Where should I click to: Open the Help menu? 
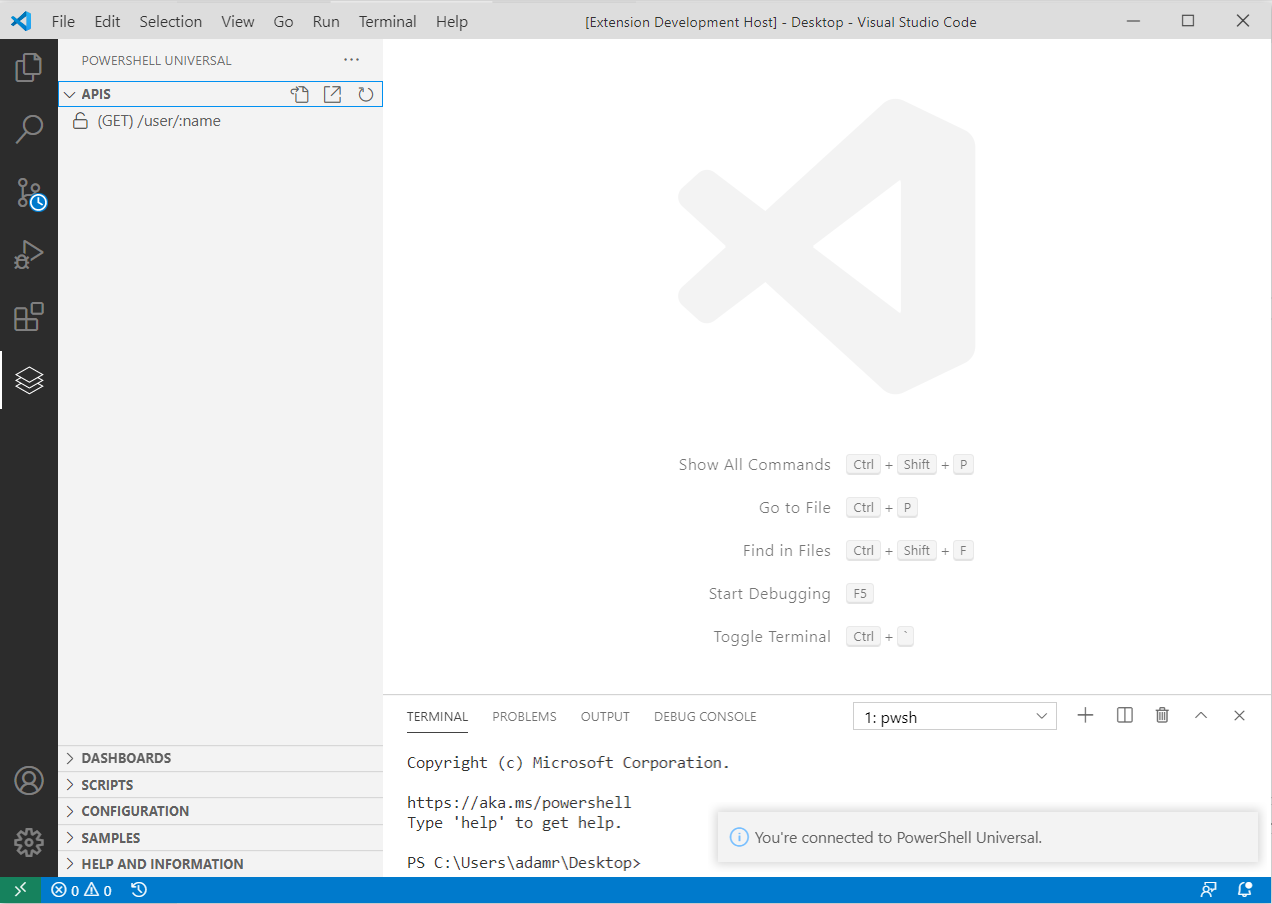tap(452, 21)
